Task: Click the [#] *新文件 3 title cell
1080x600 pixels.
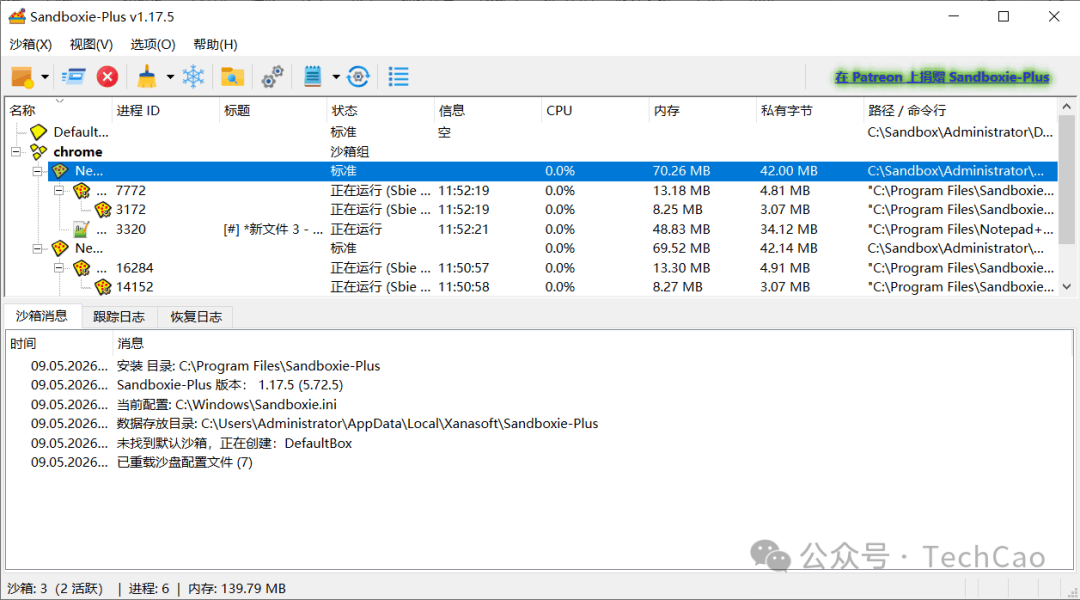Action: 273,229
